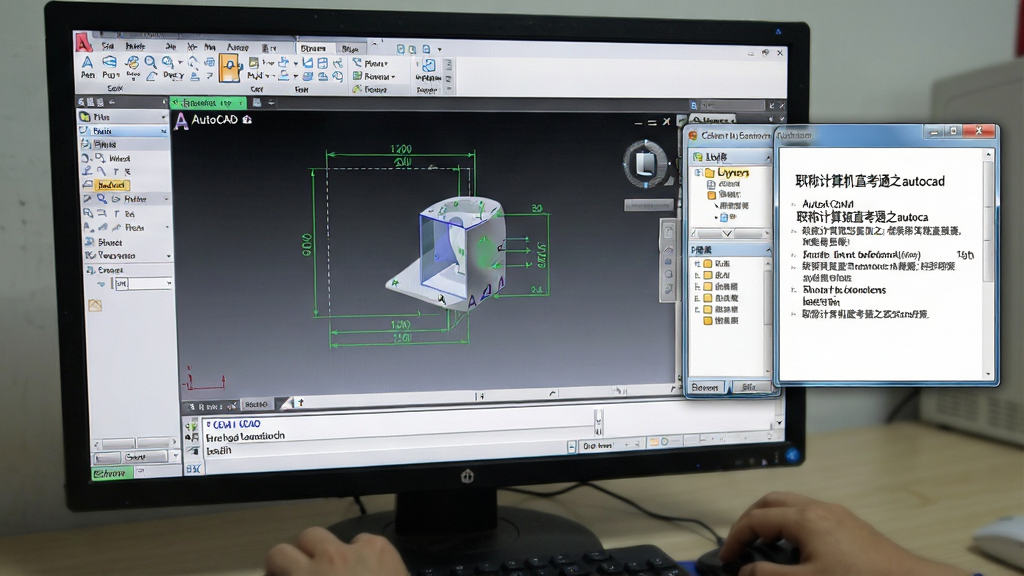Click scroll-up arrow in the text document window
1024x576 pixels.
click(987, 155)
